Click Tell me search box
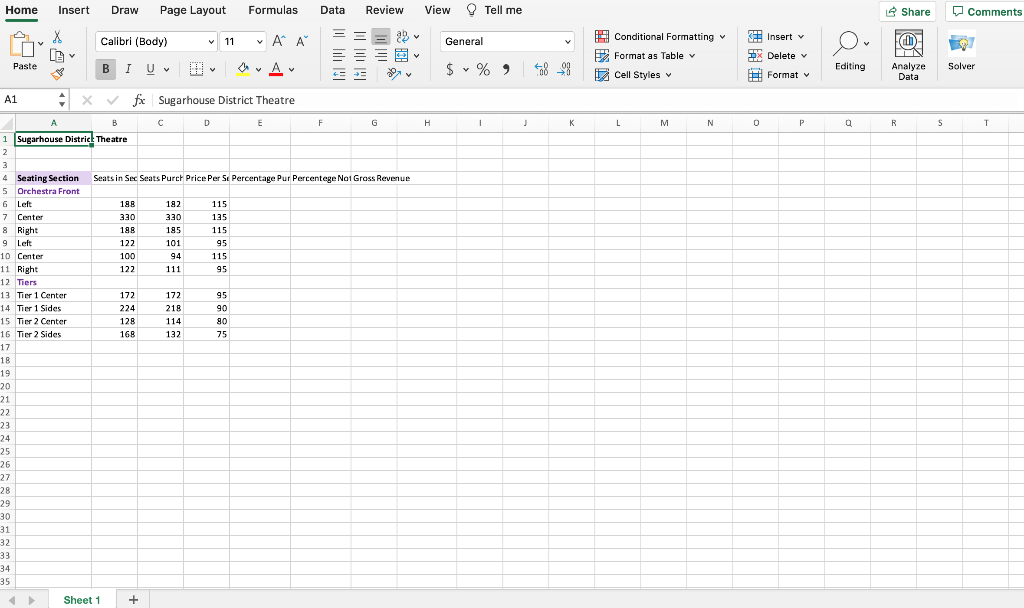This screenshot has width=1024, height=608. [494, 10]
